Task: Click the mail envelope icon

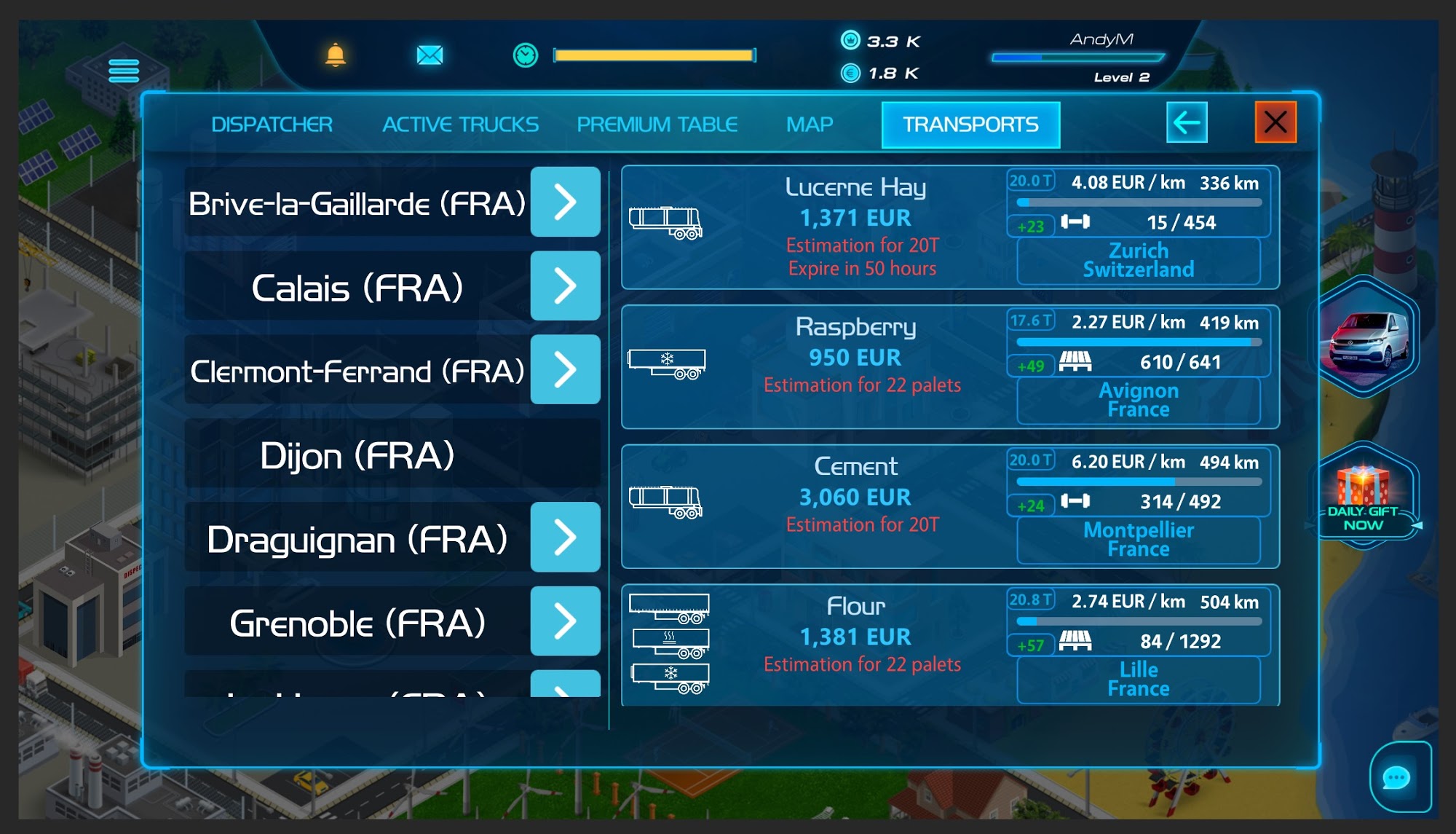Action: tap(430, 55)
